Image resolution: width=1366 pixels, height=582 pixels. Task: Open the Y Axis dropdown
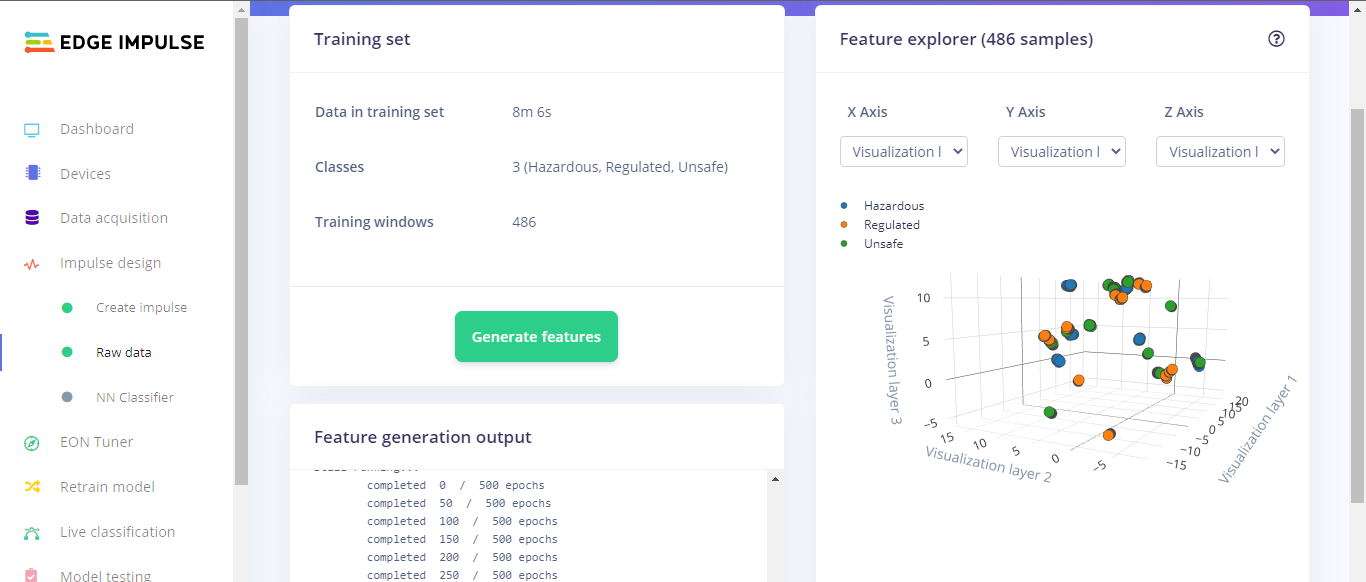point(1061,152)
